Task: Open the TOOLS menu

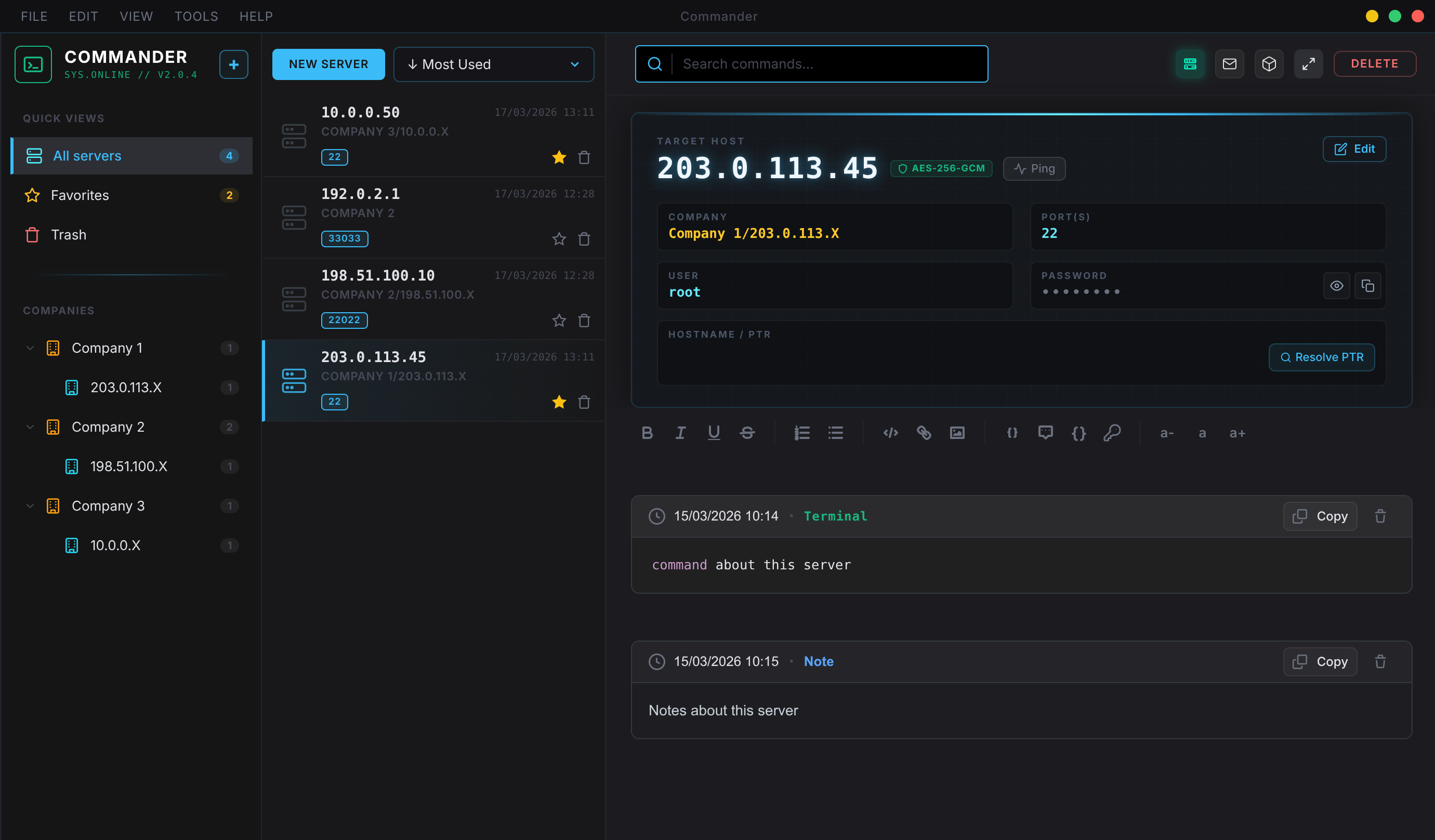Action: coord(196,17)
